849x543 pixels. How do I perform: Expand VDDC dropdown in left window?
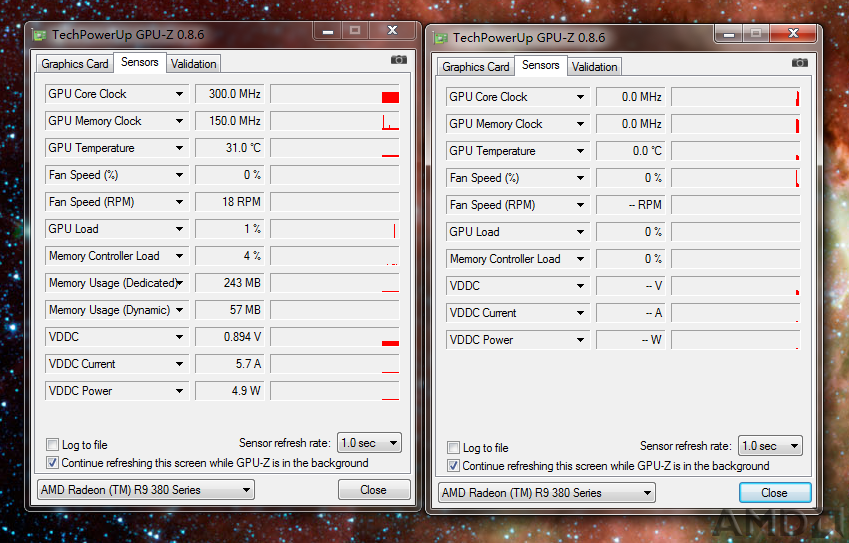[x=179, y=337]
